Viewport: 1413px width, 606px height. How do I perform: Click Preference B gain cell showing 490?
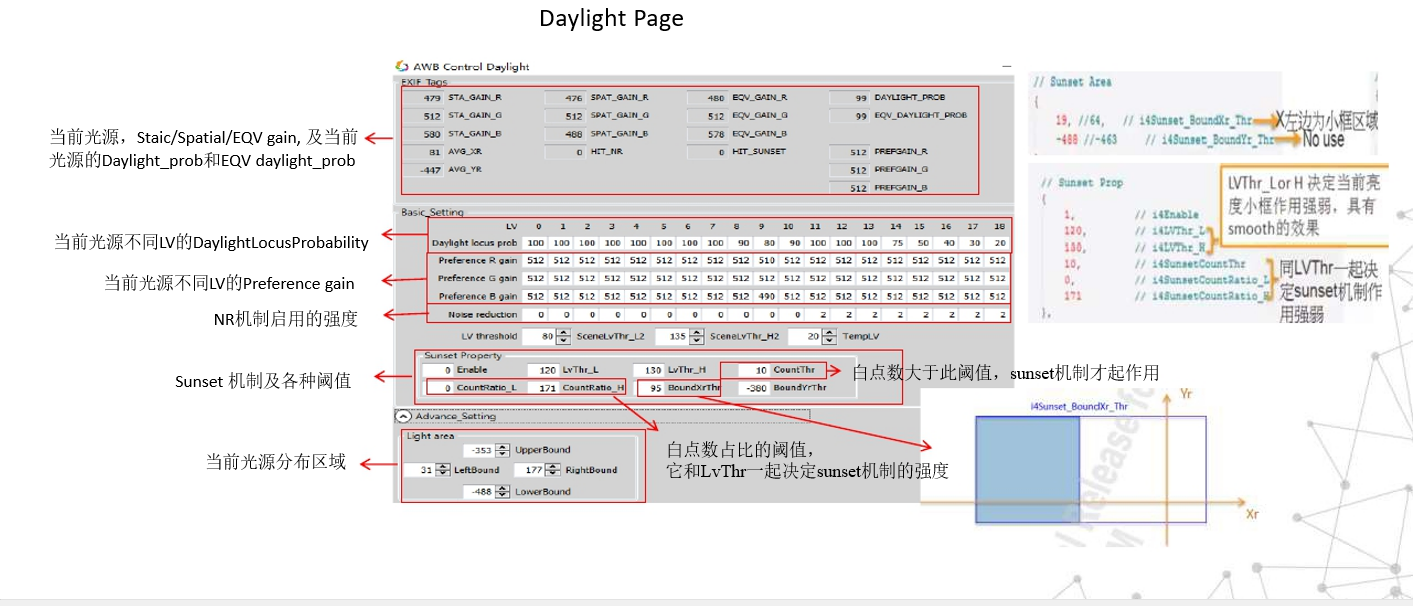click(x=764, y=296)
